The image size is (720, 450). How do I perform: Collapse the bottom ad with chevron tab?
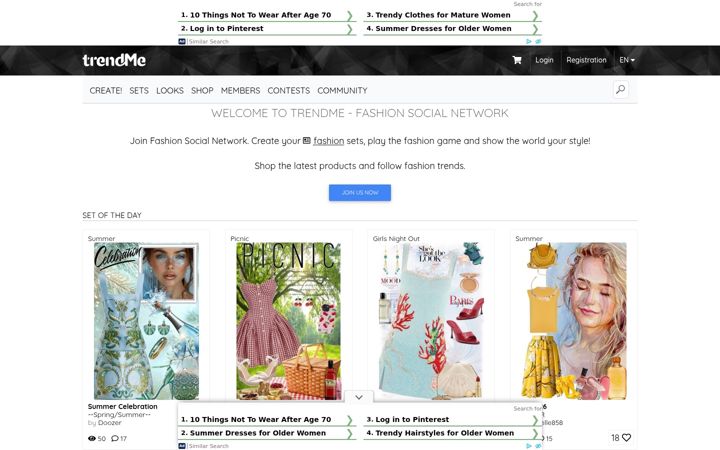[359, 397]
